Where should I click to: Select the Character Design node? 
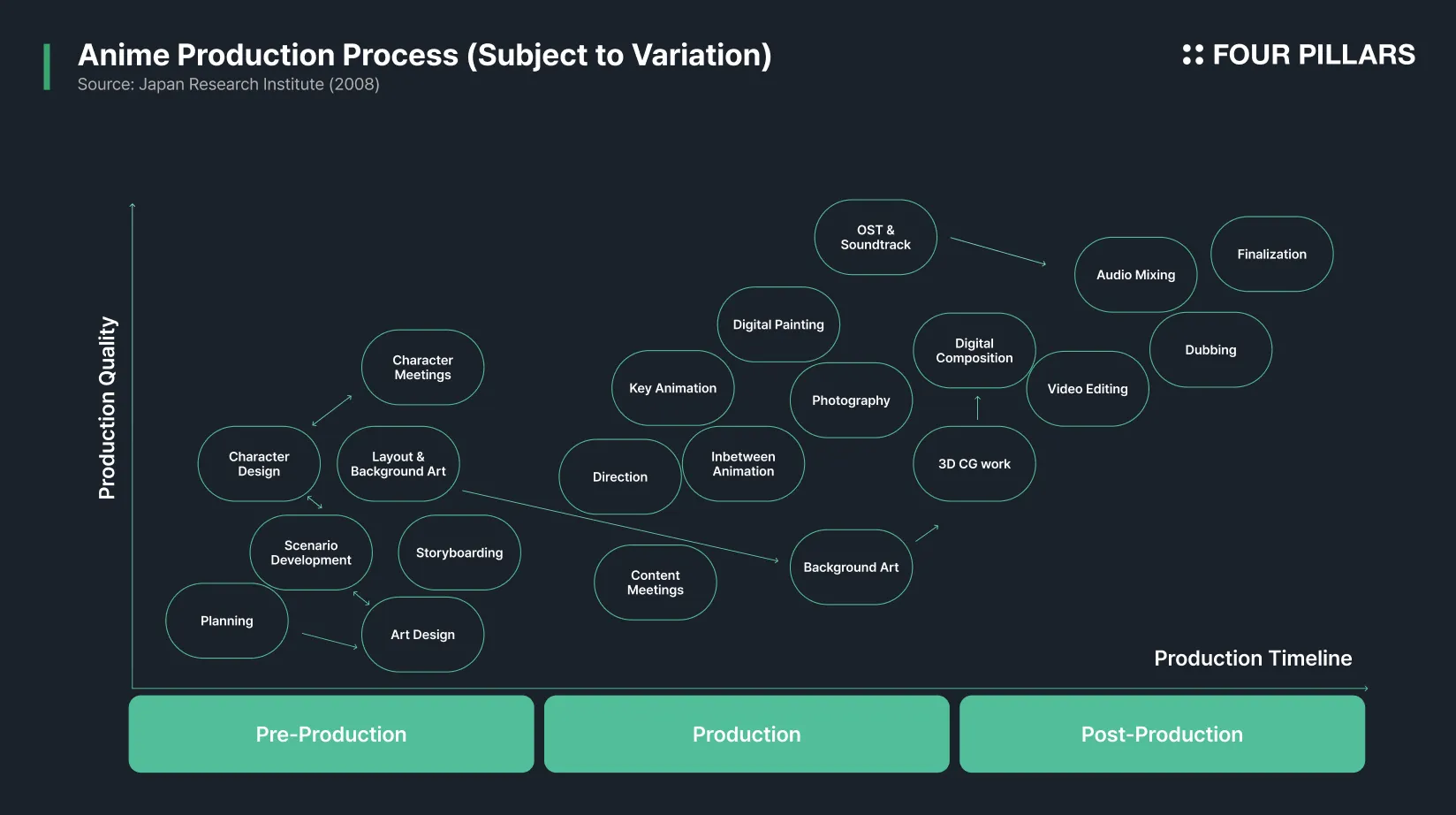pyautogui.click(x=259, y=464)
